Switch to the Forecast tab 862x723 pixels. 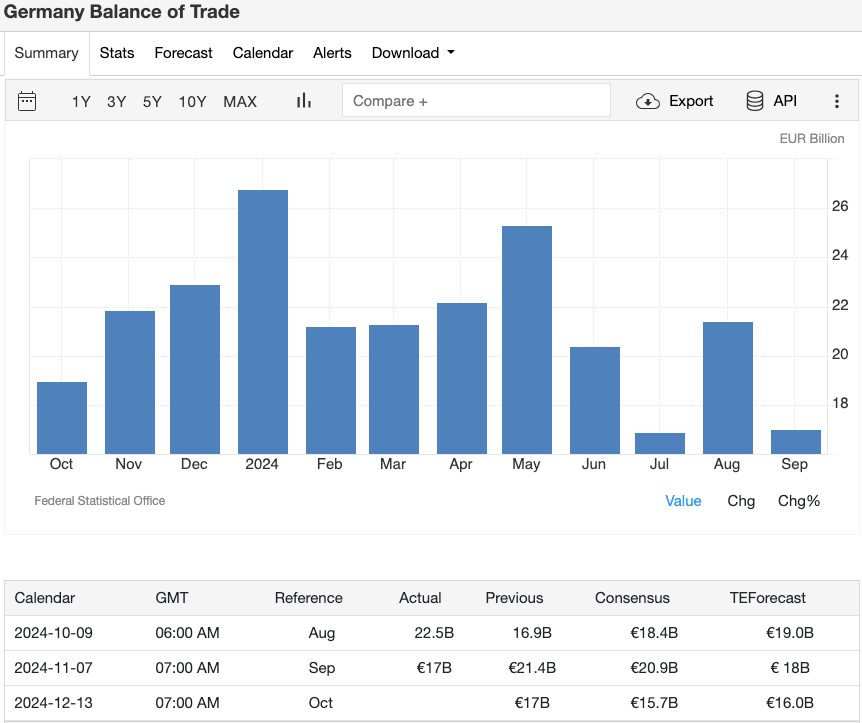[x=183, y=53]
